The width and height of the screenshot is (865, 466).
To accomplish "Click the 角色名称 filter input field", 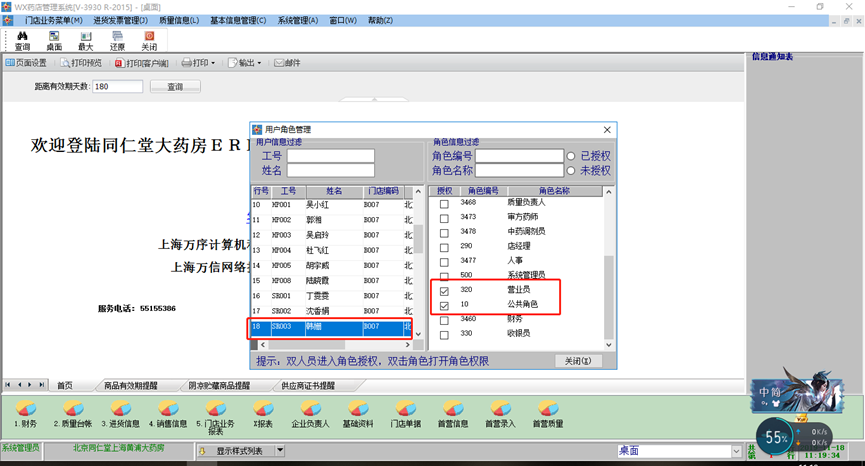I will click(x=519, y=170).
